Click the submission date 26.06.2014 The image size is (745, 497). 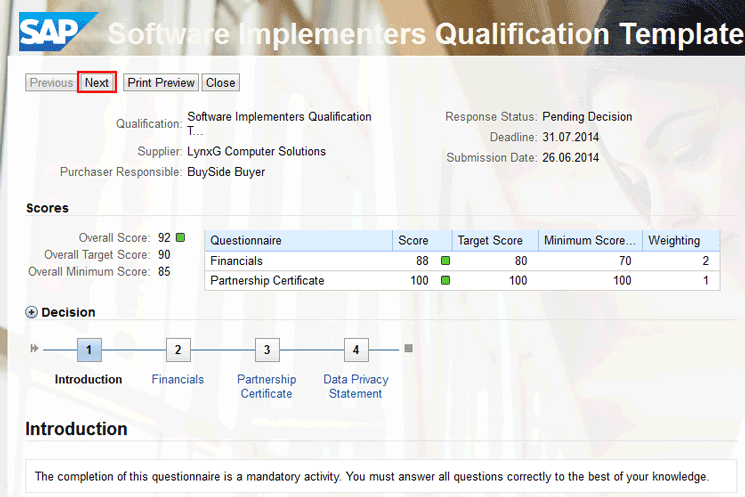pyautogui.click(x=571, y=158)
